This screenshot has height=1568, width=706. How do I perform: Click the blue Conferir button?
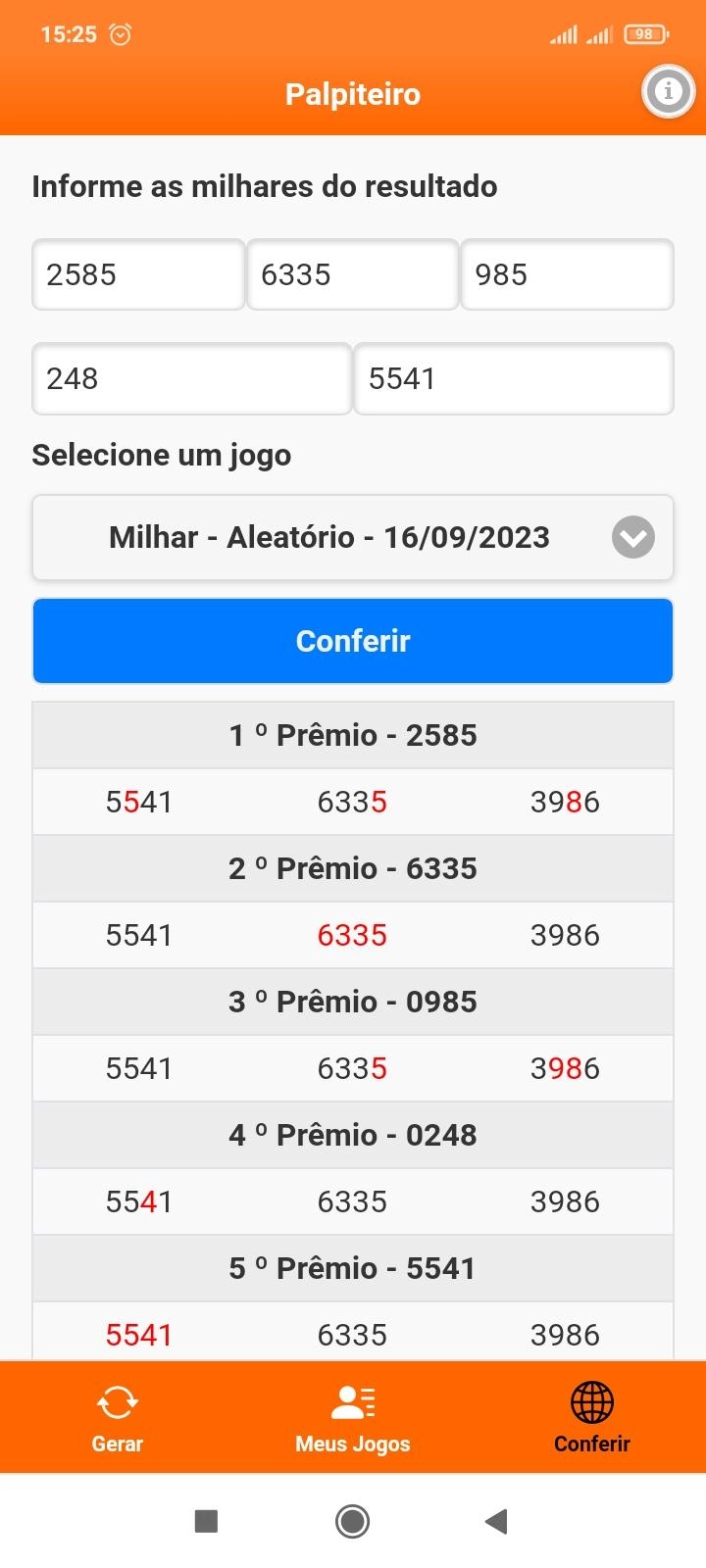coord(353,641)
